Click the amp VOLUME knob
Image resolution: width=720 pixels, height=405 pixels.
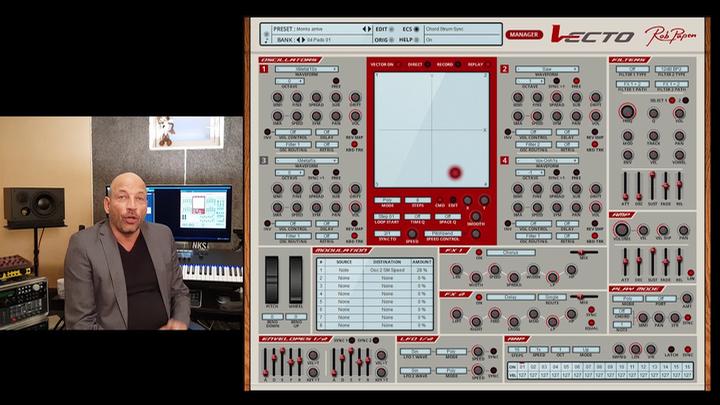tap(622, 229)
